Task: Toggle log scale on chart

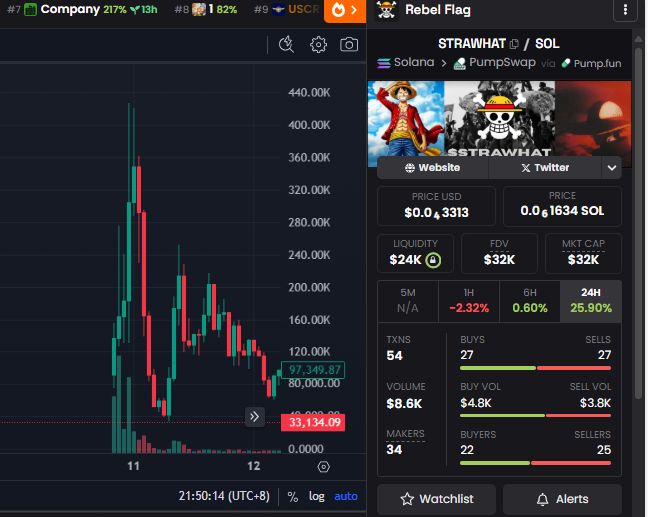Action: 317,496
